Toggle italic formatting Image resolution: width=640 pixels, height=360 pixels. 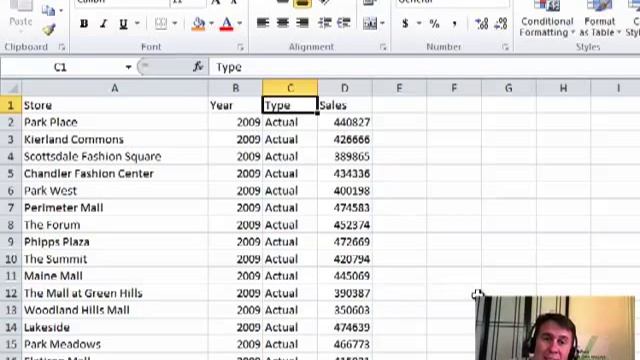tap(104, 24)
